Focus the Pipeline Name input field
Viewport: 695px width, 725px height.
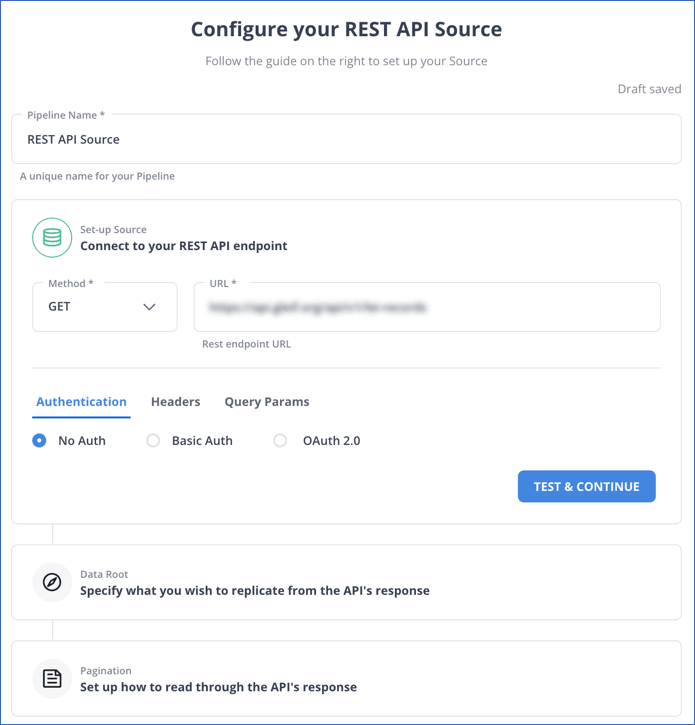[x=346, y=139]
